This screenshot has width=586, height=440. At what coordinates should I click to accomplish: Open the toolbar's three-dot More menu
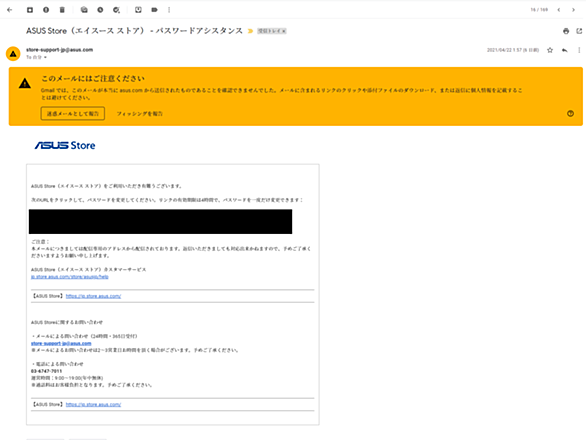tap(169, 10)
